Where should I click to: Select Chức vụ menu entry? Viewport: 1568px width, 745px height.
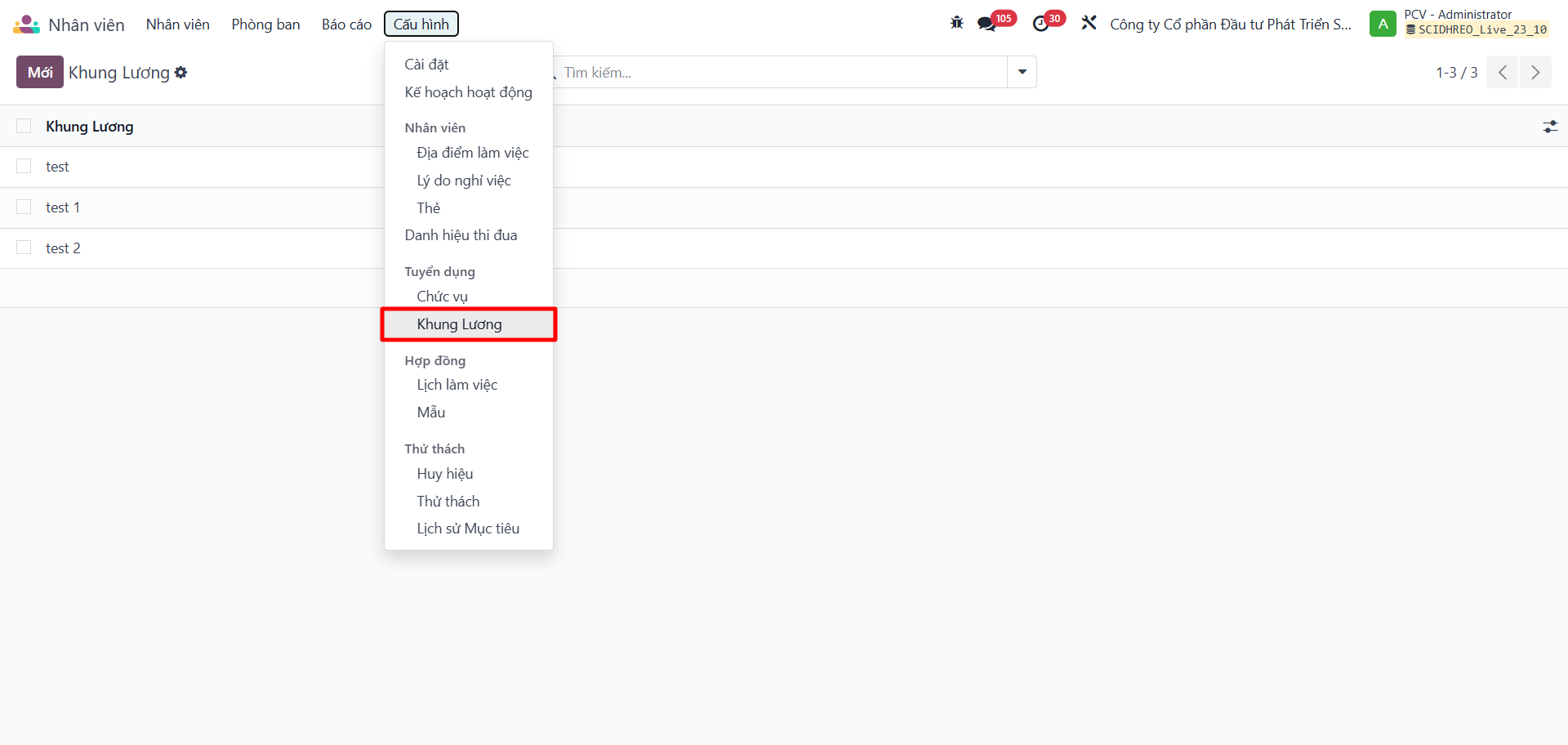click(469, 297)
